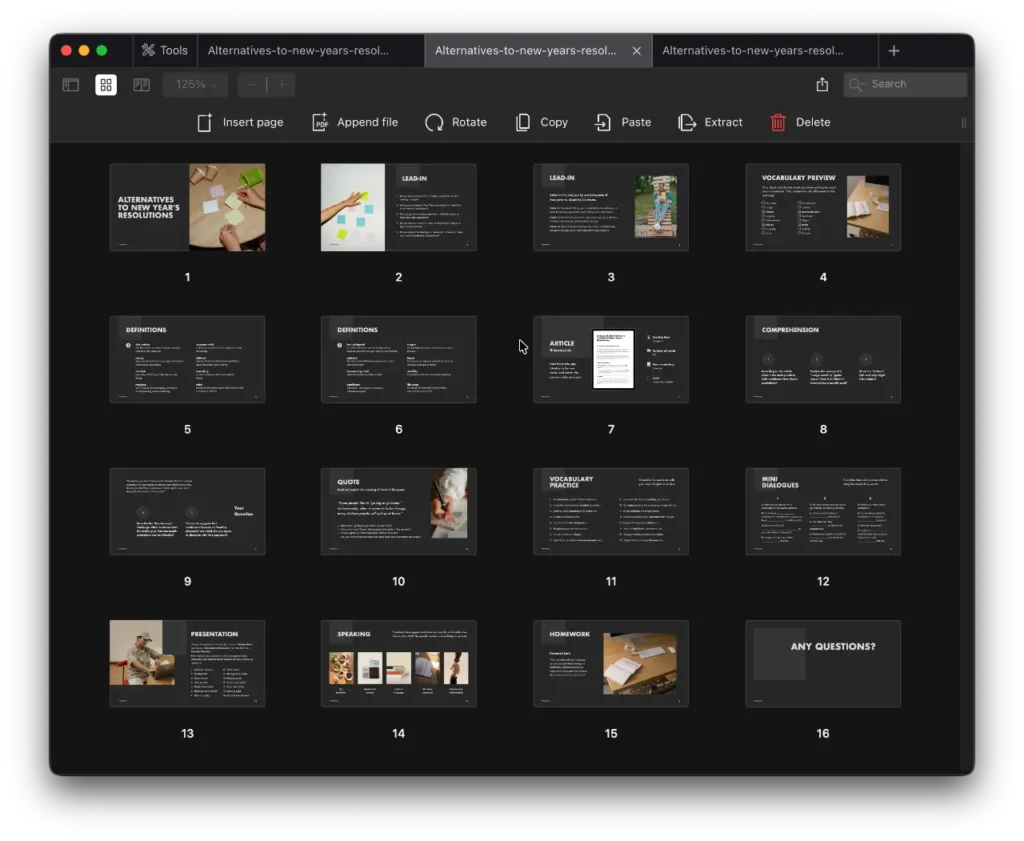The image size is (1024, 841).
Task: Close the active document tab
Action: [x=636, y=50]
